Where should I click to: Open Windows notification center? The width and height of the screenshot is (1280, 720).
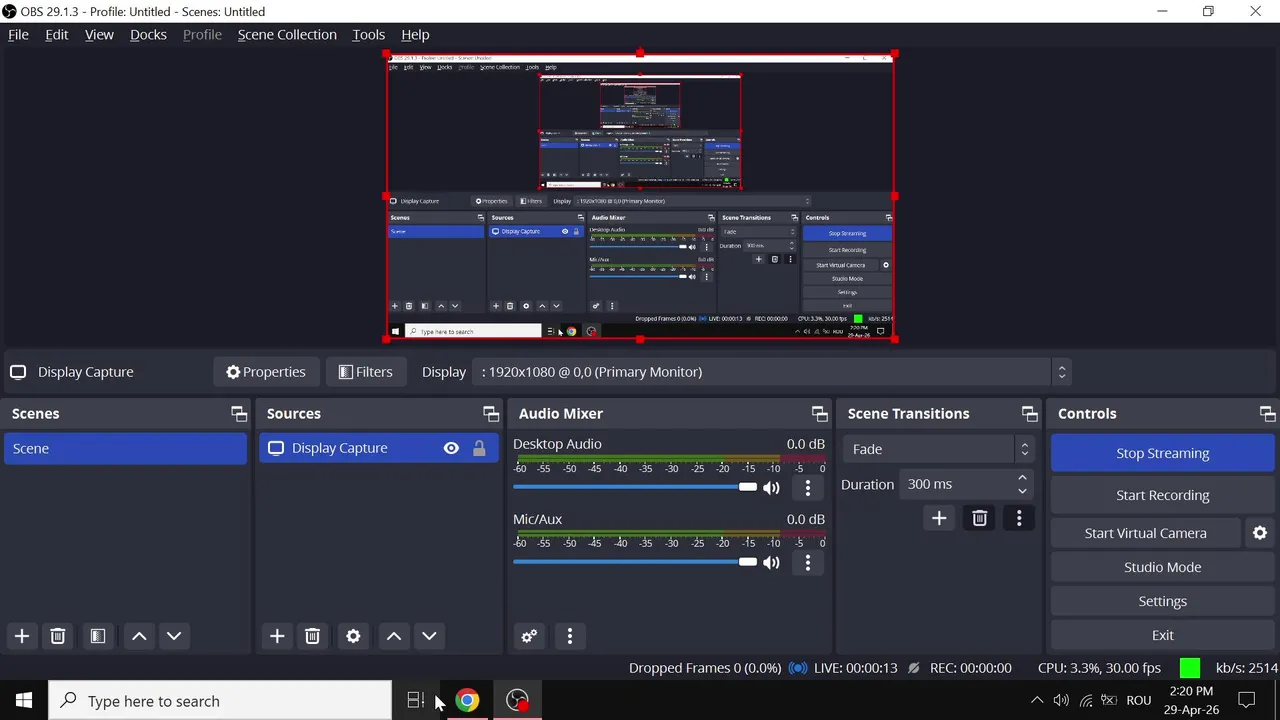(1247, 700)
